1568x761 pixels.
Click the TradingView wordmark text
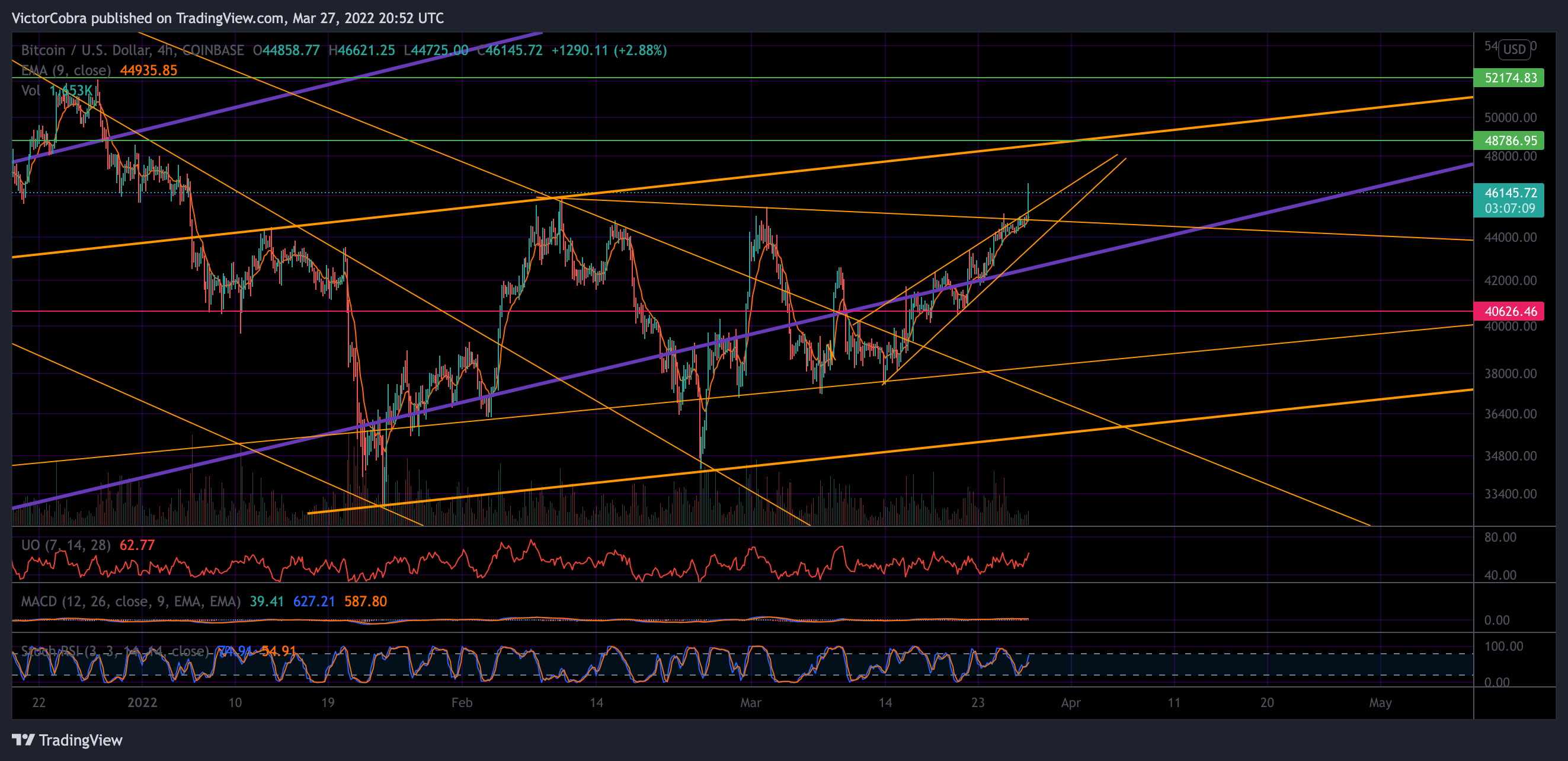coord(81,740)
